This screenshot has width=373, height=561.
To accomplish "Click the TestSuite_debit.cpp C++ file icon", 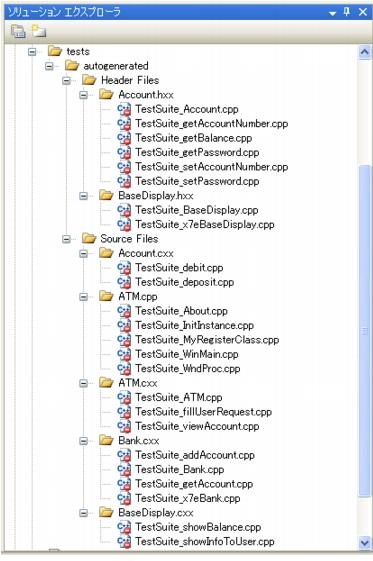I will tap(124, 268).
